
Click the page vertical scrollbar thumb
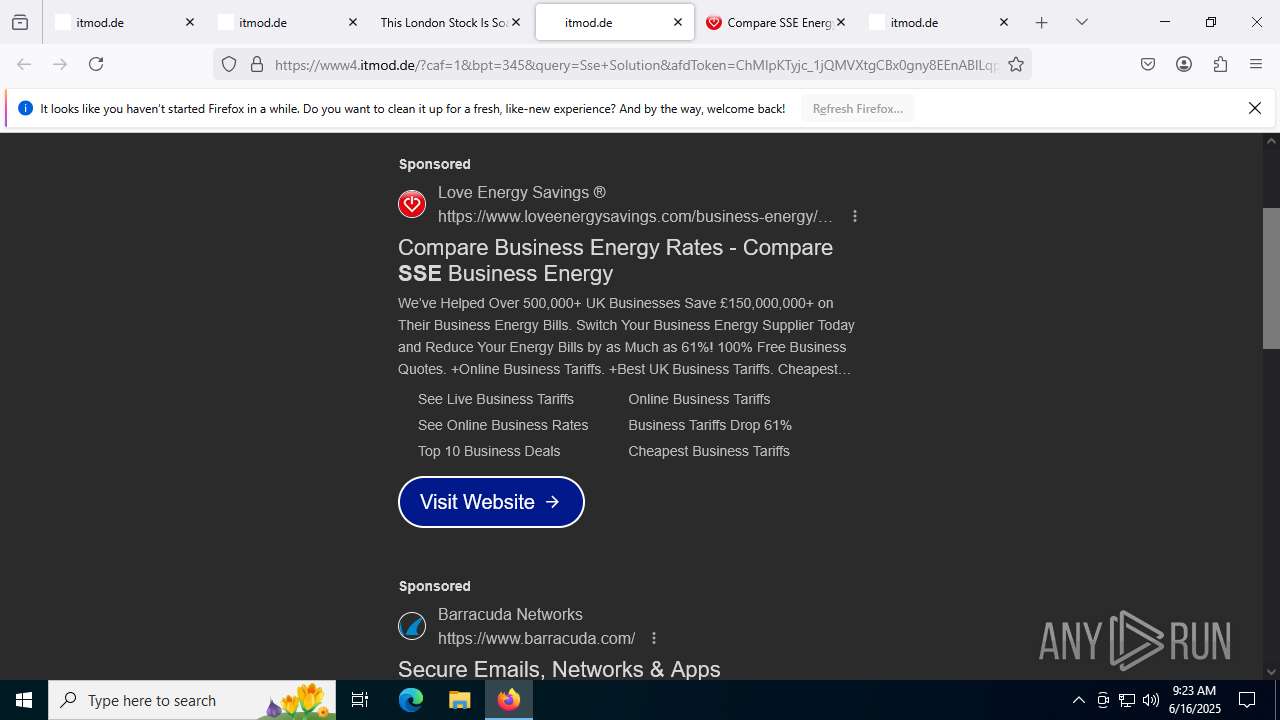pyautogui.click(x=1271, y=278)
